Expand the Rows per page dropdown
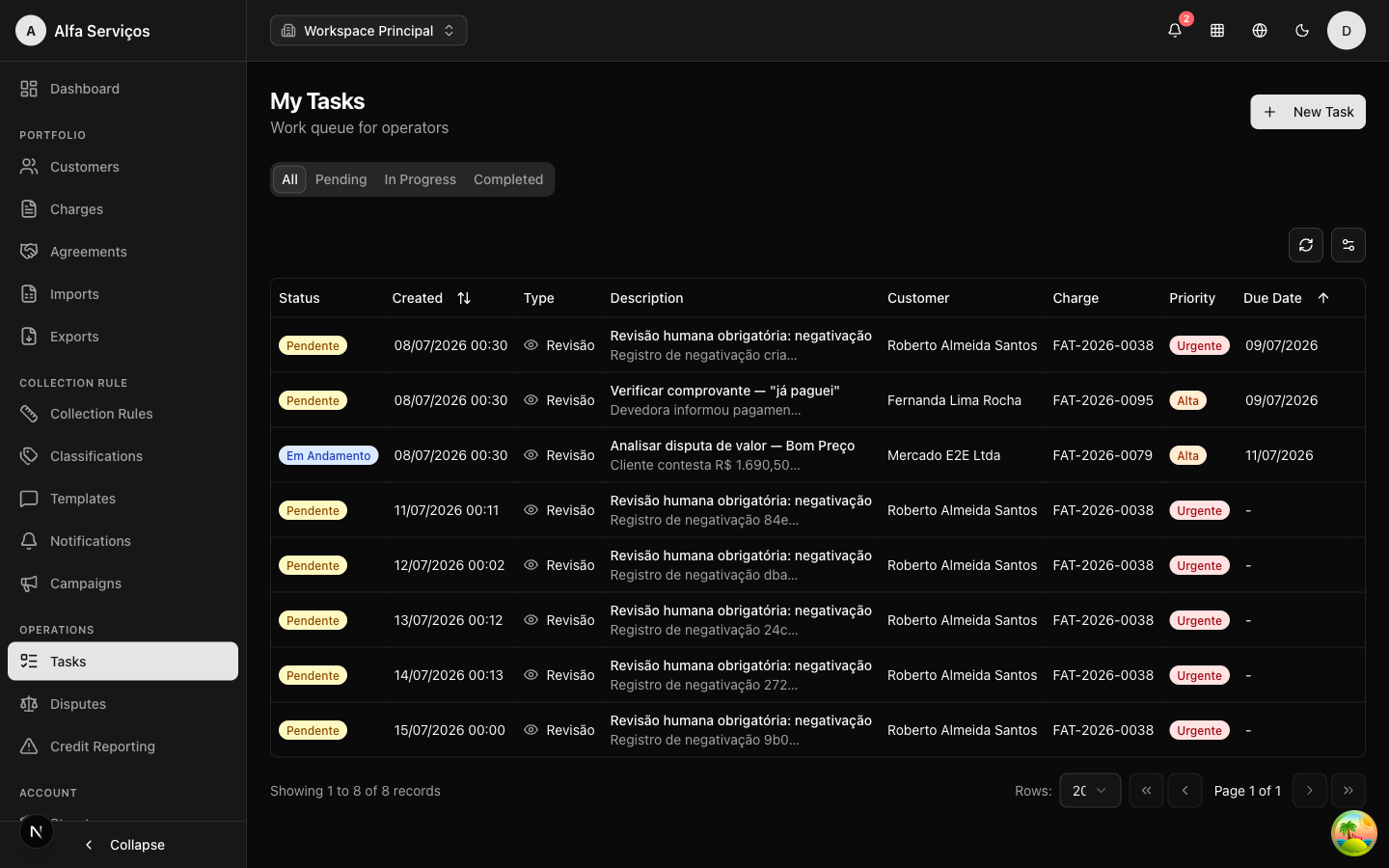Image resolution: width=1389 pixels, height=868 pixels. (x=1090, y=791)
